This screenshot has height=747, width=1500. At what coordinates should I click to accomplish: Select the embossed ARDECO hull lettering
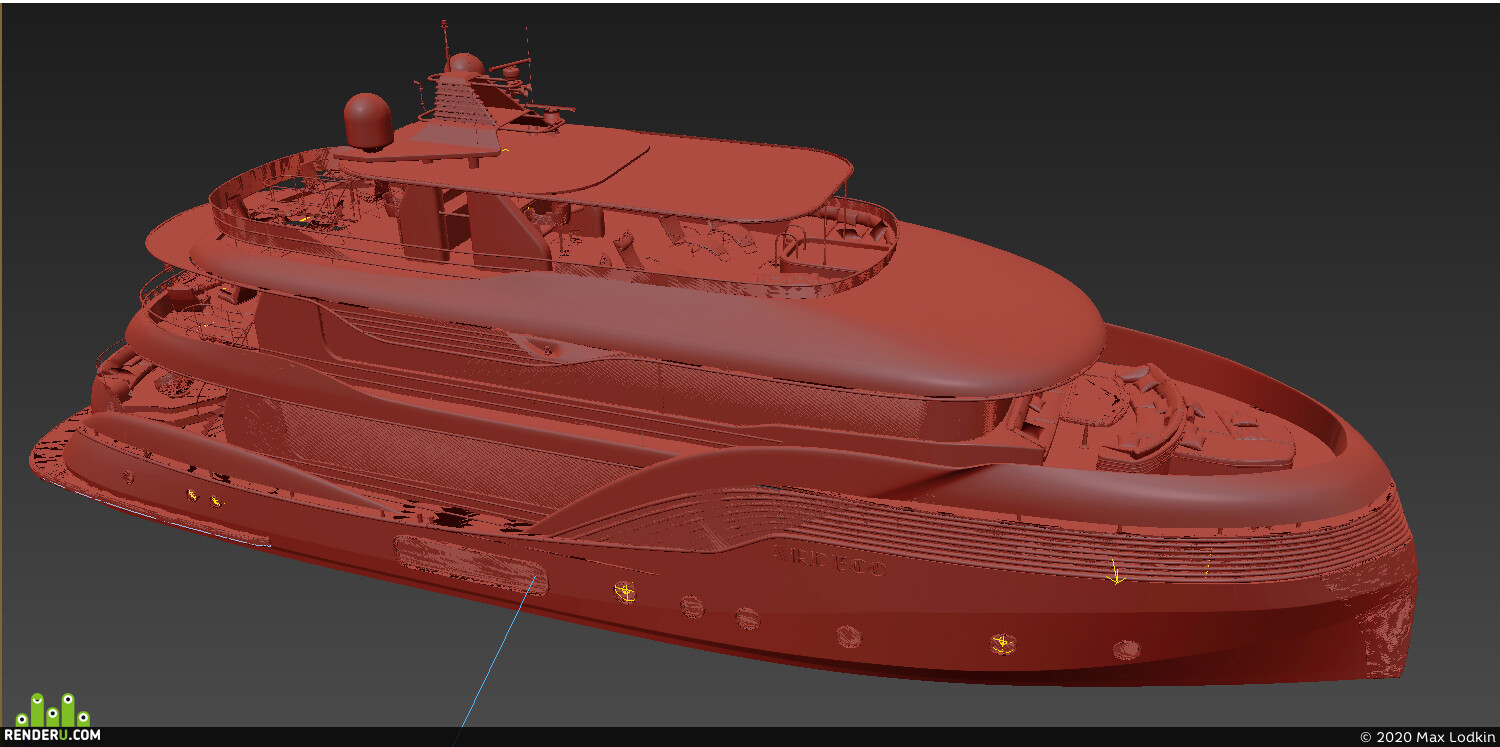click(829, 560)
